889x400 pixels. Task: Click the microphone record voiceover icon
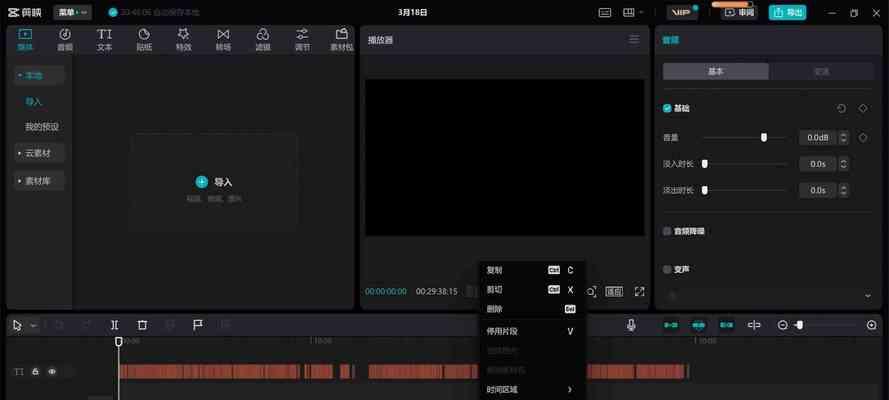click(631, 325)
